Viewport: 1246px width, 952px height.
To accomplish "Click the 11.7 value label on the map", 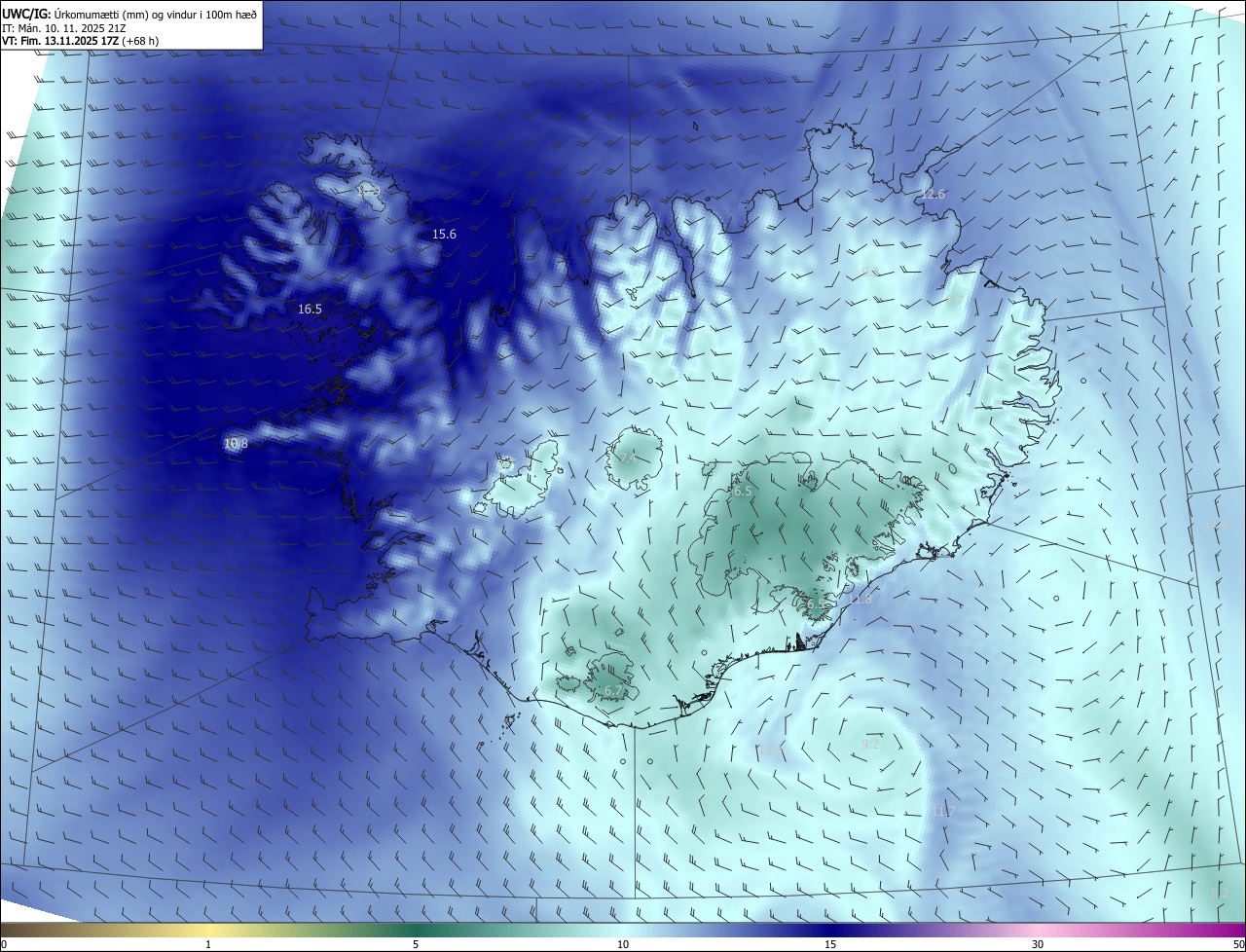I will coord(944,812).
